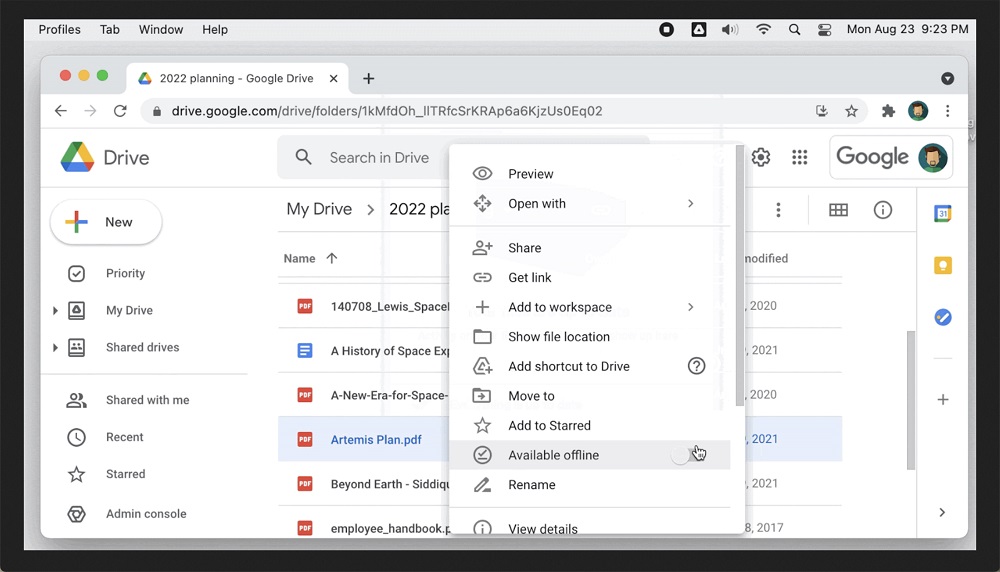Click the Add to workspace plus icon
1000x572 pixels.
click(482, 307)
